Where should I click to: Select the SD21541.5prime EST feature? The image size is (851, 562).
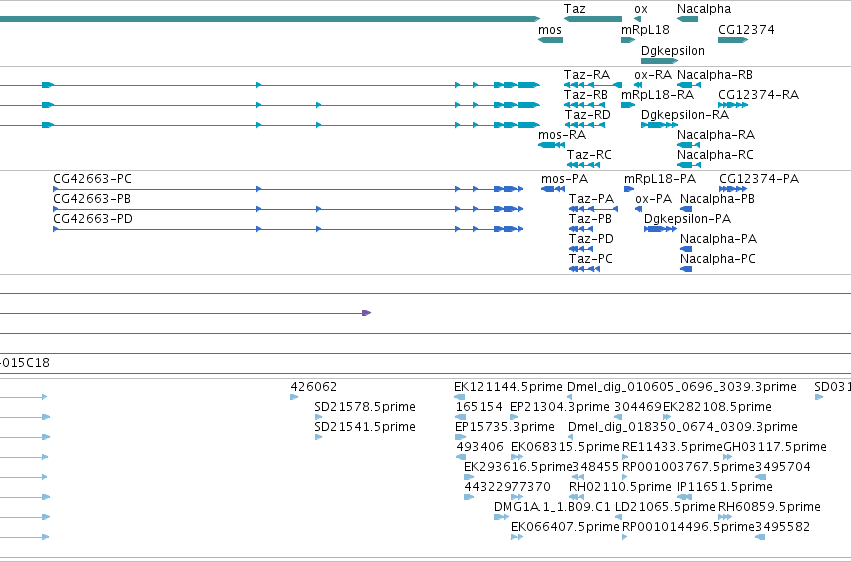[x=319, y=437]
